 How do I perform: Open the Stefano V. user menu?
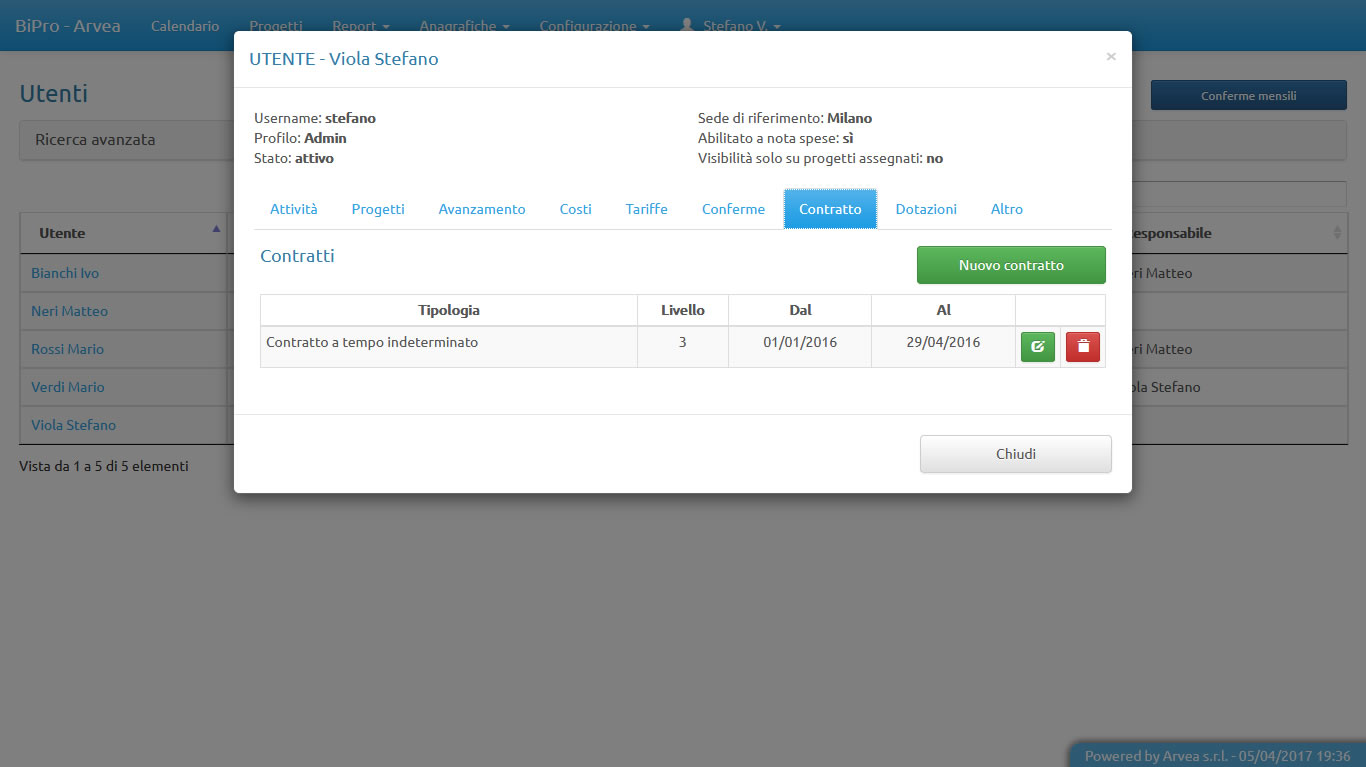coord(731,26)
